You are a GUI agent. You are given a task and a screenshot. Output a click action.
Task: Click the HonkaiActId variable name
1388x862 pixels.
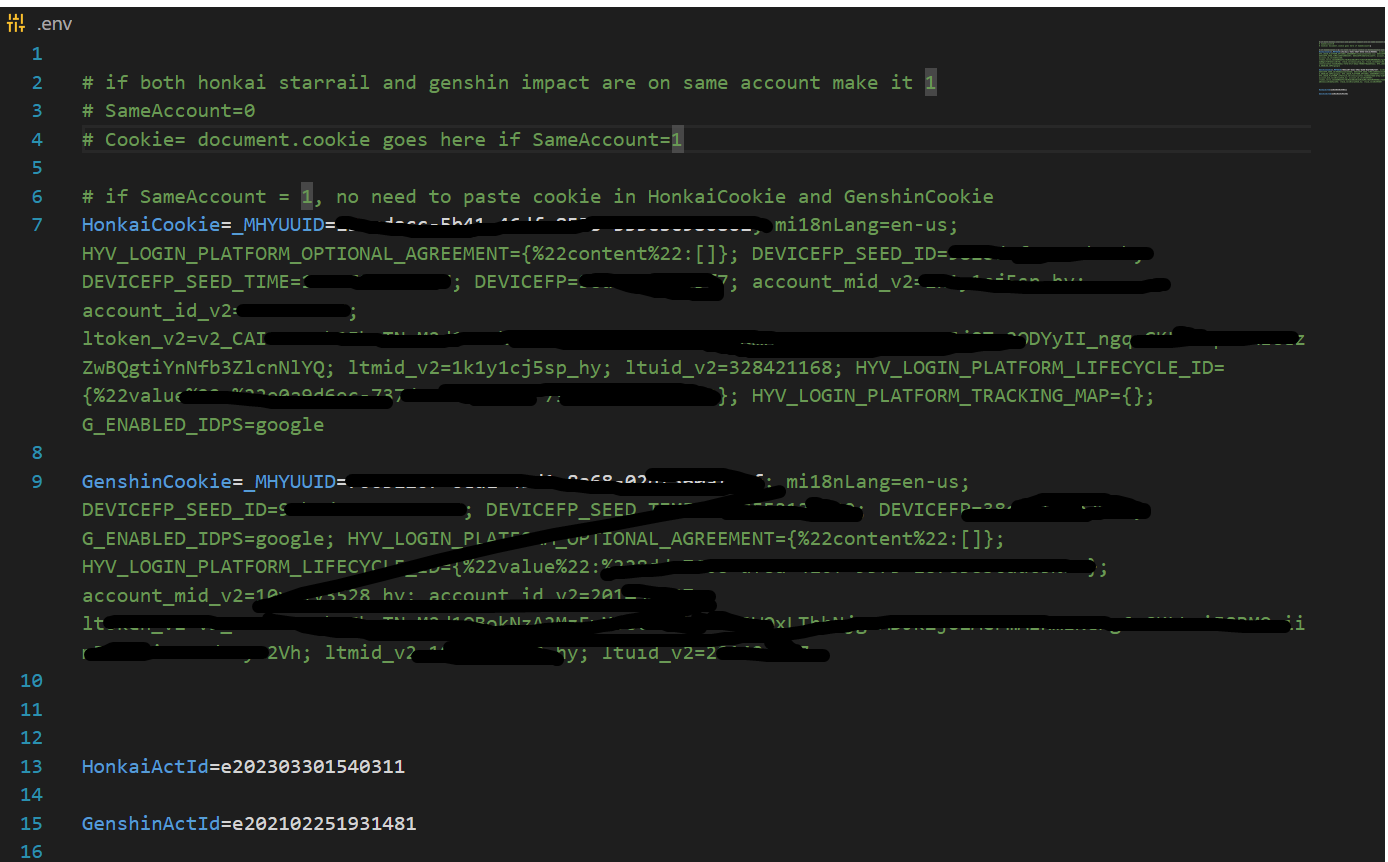[x=145, y=766]
